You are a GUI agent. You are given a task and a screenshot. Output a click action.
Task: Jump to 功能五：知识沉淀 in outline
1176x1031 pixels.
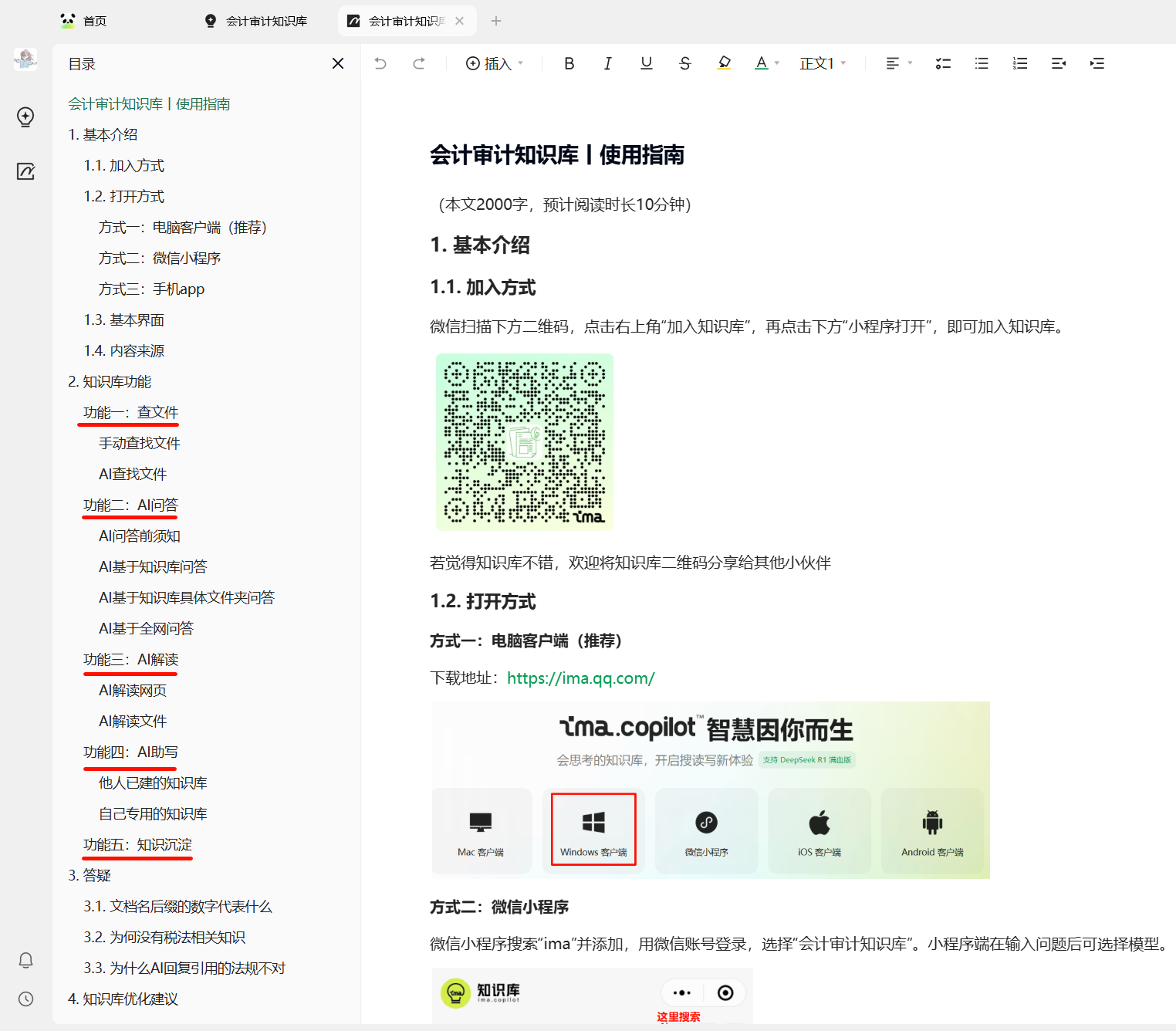(137, 845)
